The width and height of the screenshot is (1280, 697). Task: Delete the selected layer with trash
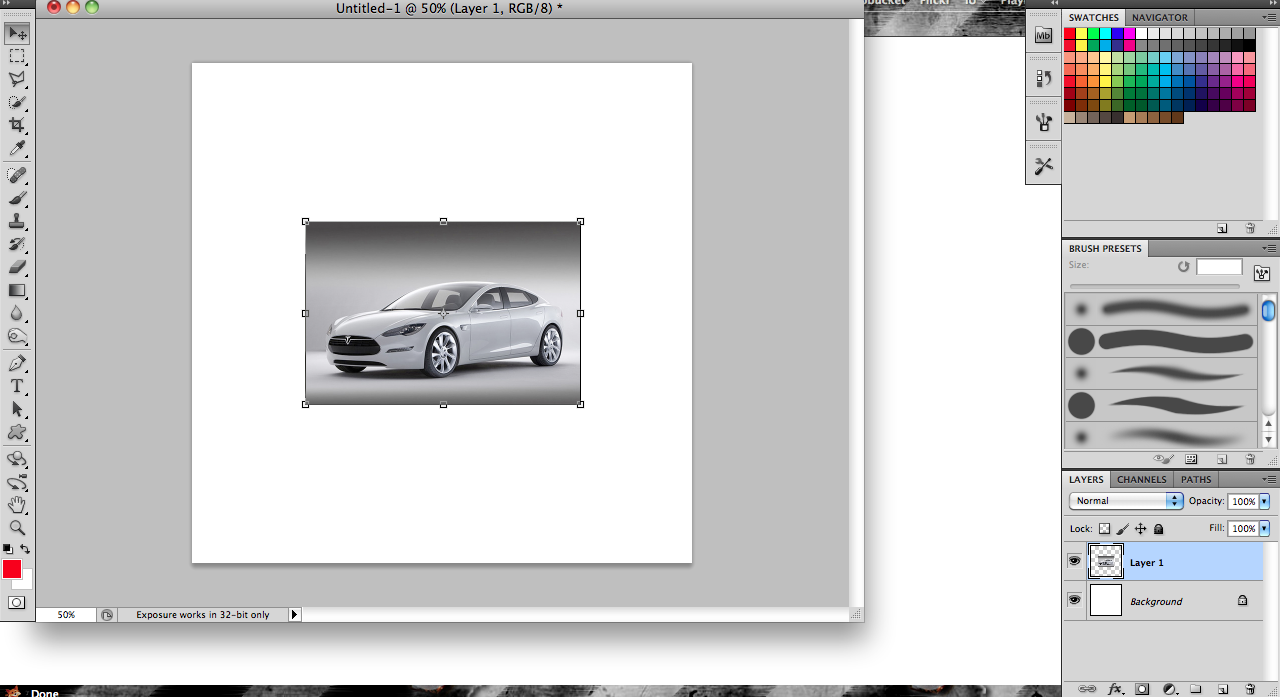click(1250, 689)
